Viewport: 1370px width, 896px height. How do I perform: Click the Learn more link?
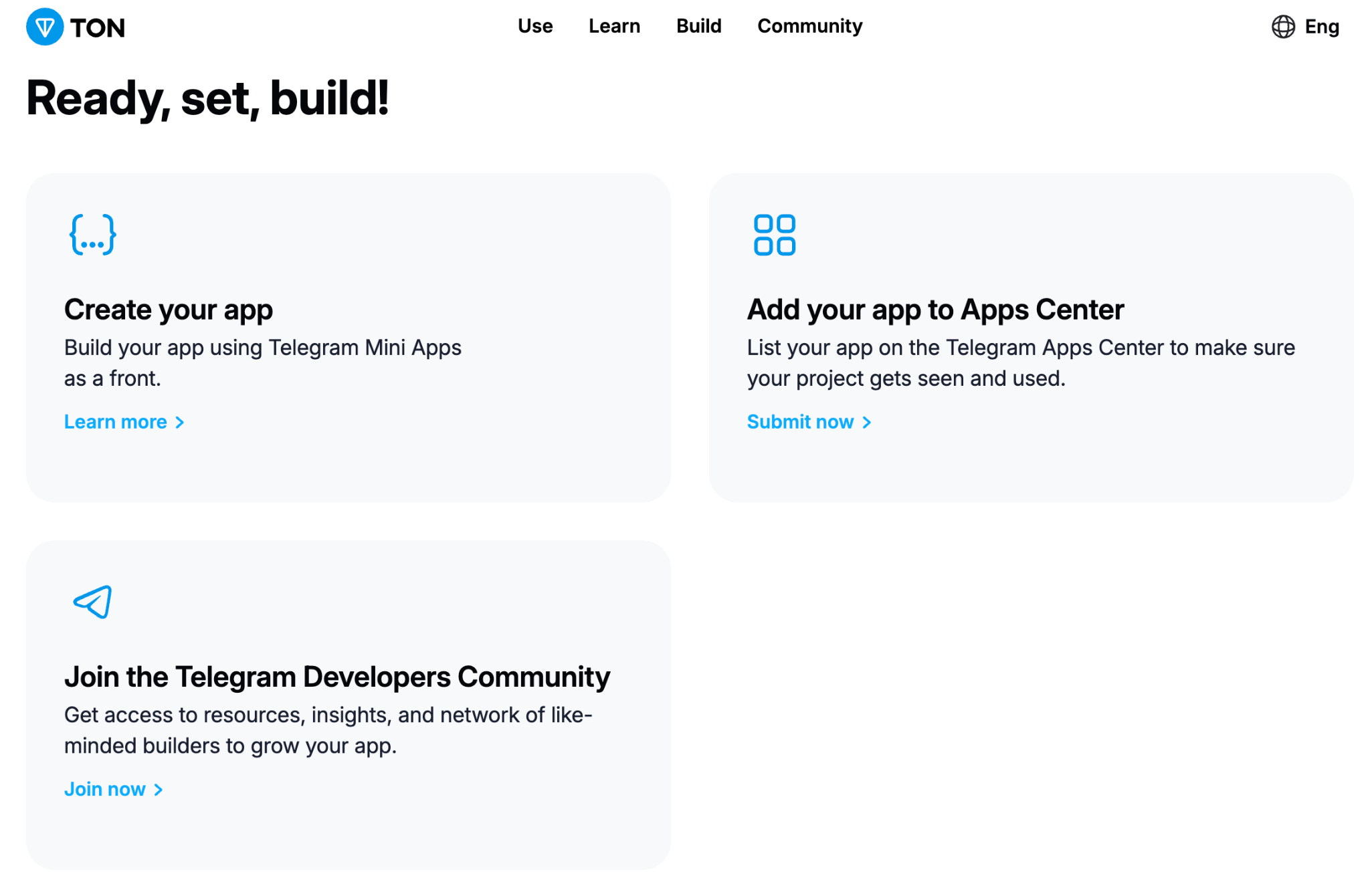116,422
